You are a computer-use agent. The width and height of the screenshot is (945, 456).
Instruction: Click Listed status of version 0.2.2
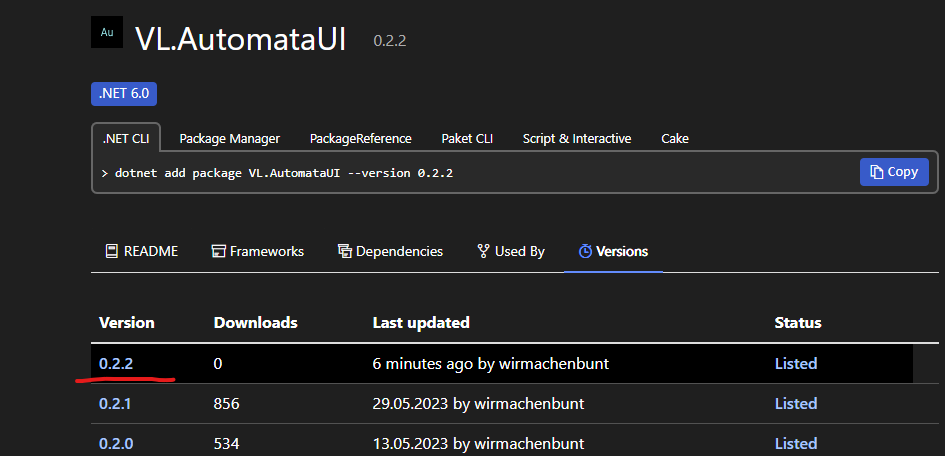coord(796,364)
